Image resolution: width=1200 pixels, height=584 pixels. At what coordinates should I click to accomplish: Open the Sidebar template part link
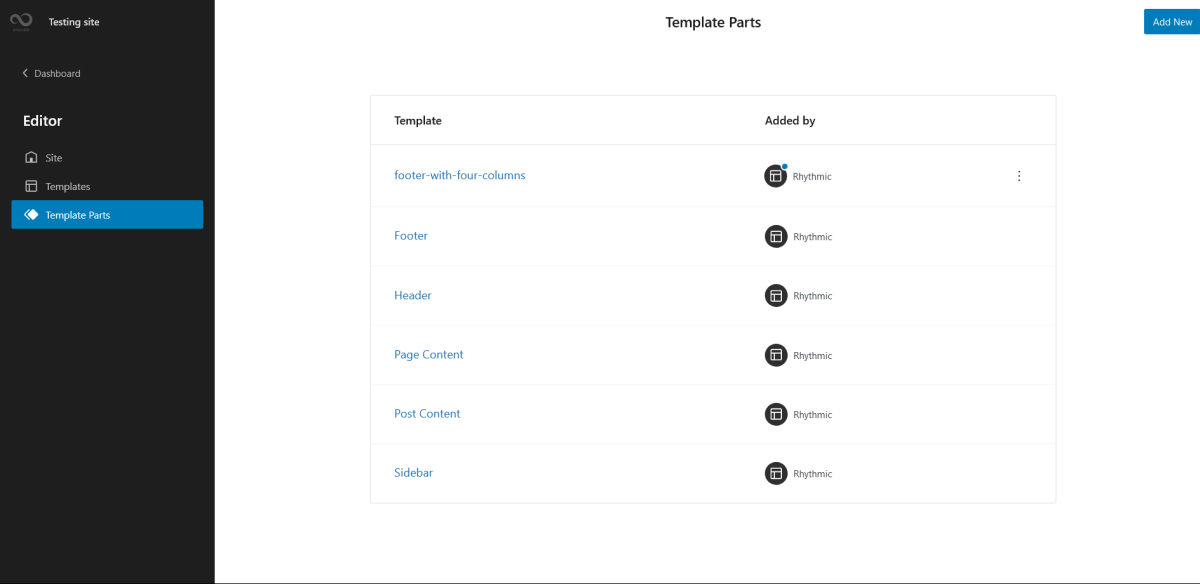414,473
